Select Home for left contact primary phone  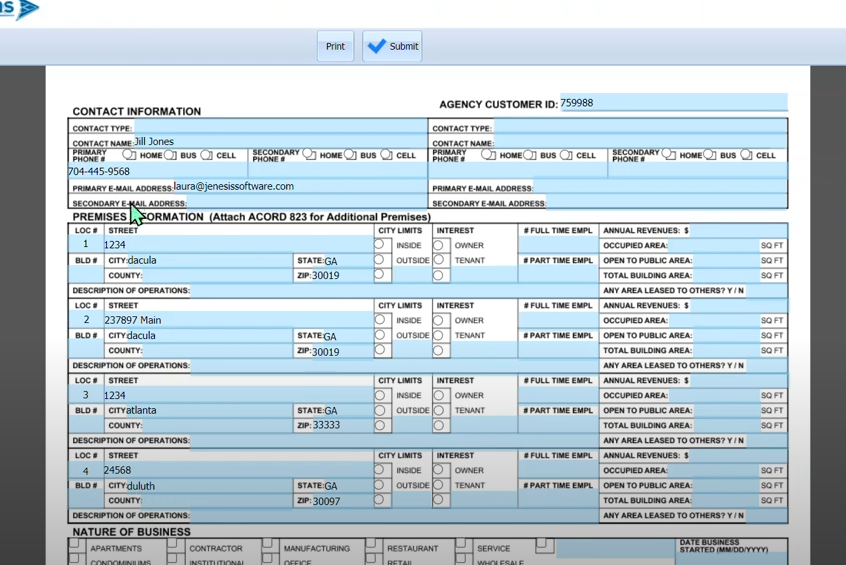[129, 155]
